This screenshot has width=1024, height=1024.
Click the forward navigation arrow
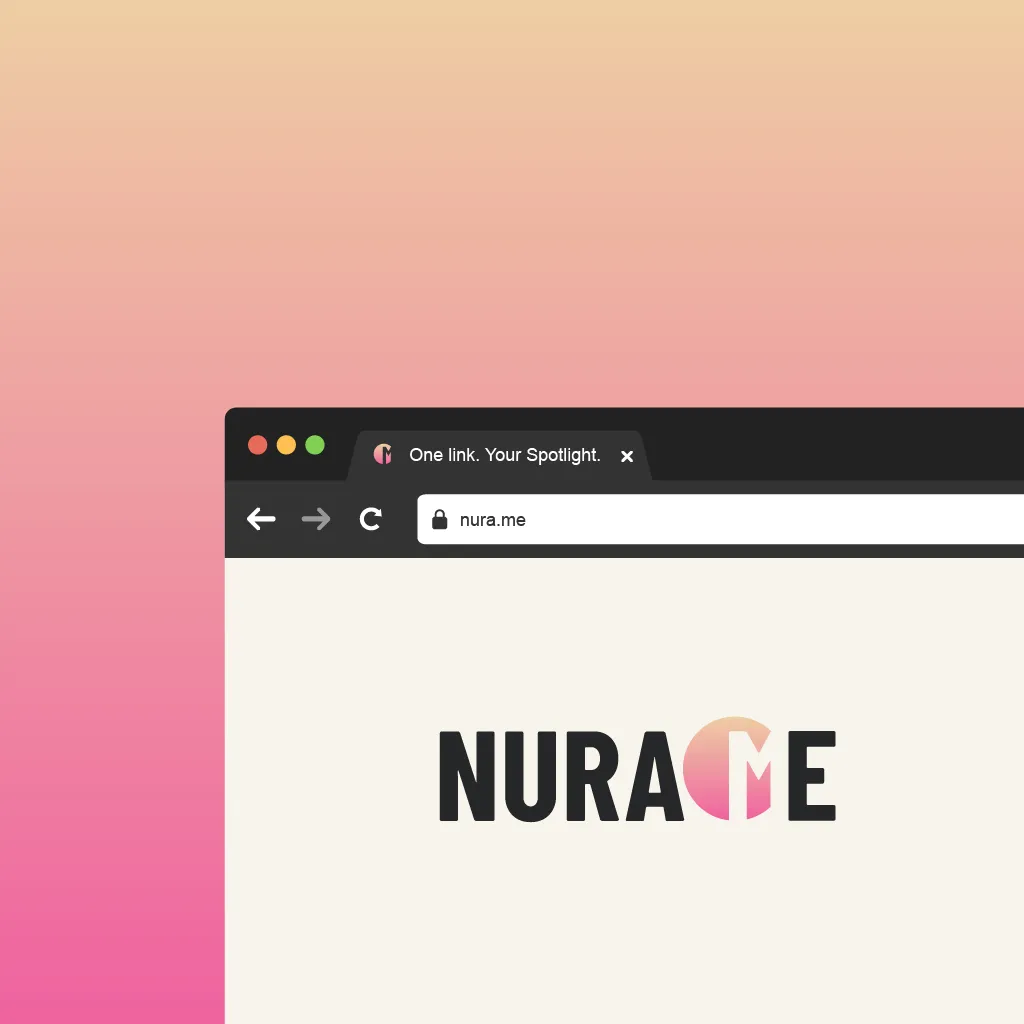click(315, 519)
